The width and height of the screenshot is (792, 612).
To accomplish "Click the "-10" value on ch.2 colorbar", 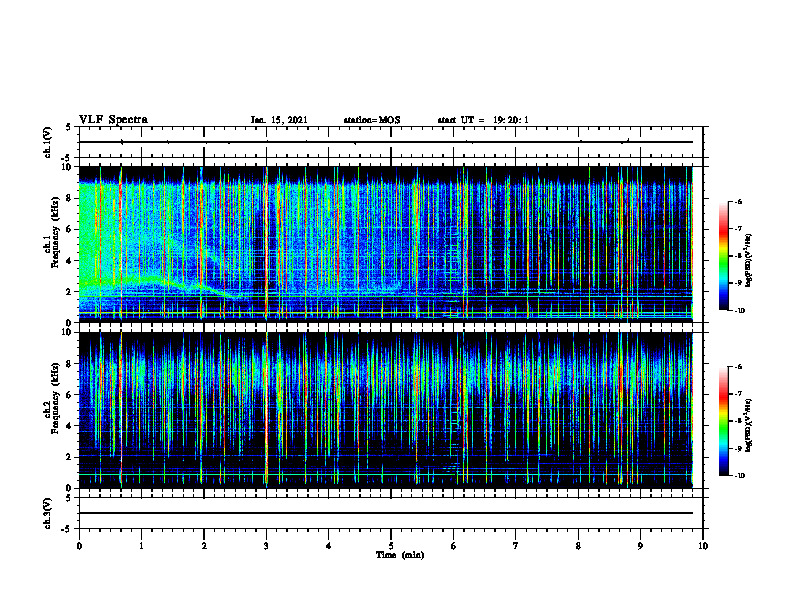I will pos(739,476).
